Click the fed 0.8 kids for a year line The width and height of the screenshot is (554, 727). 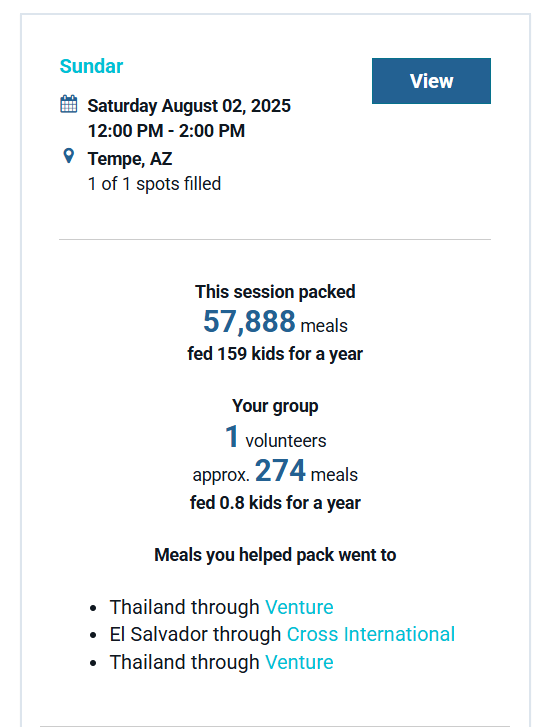pyautogui.click(x=275, y=503)
